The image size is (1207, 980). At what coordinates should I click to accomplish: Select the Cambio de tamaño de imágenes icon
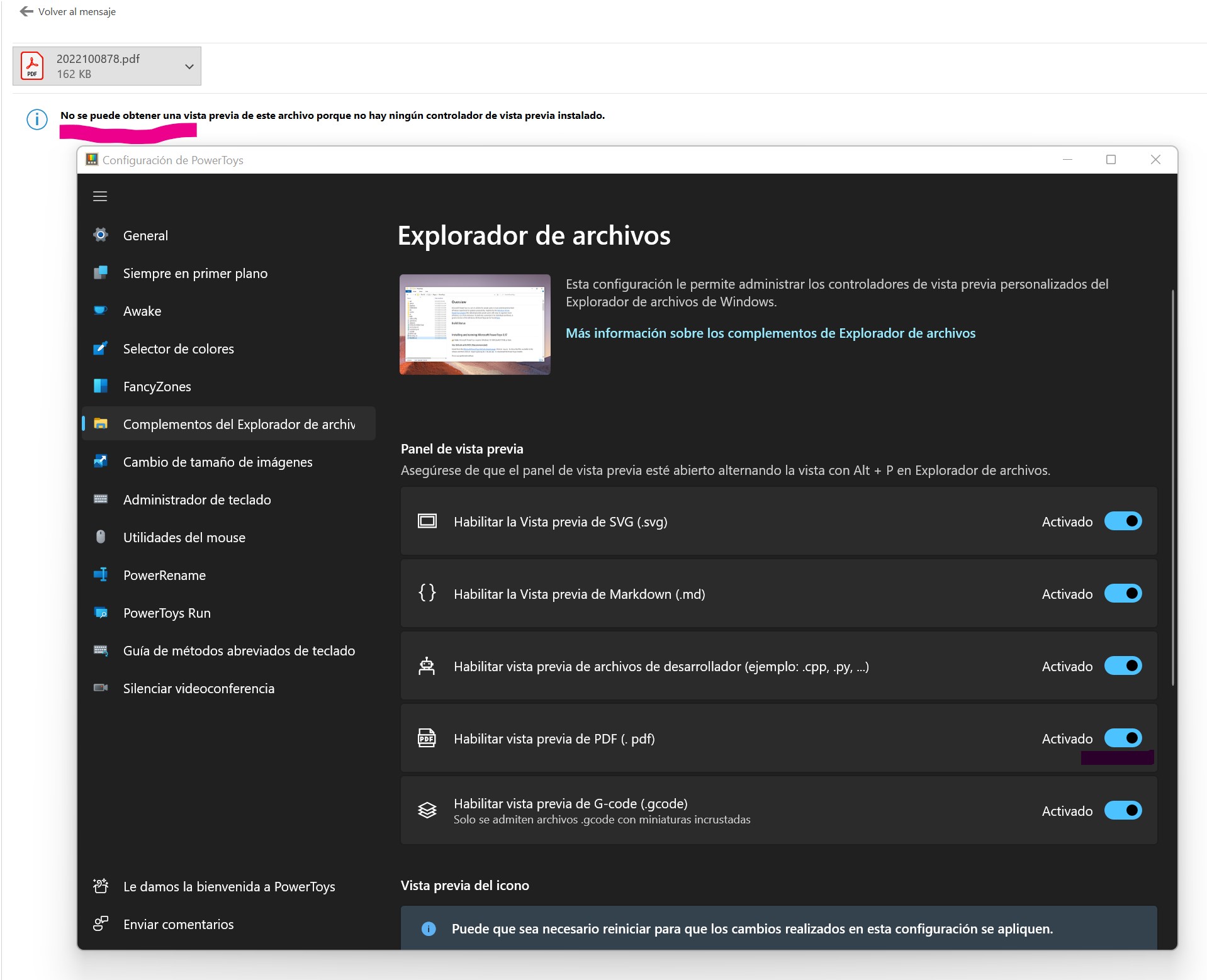click(101, 461)
